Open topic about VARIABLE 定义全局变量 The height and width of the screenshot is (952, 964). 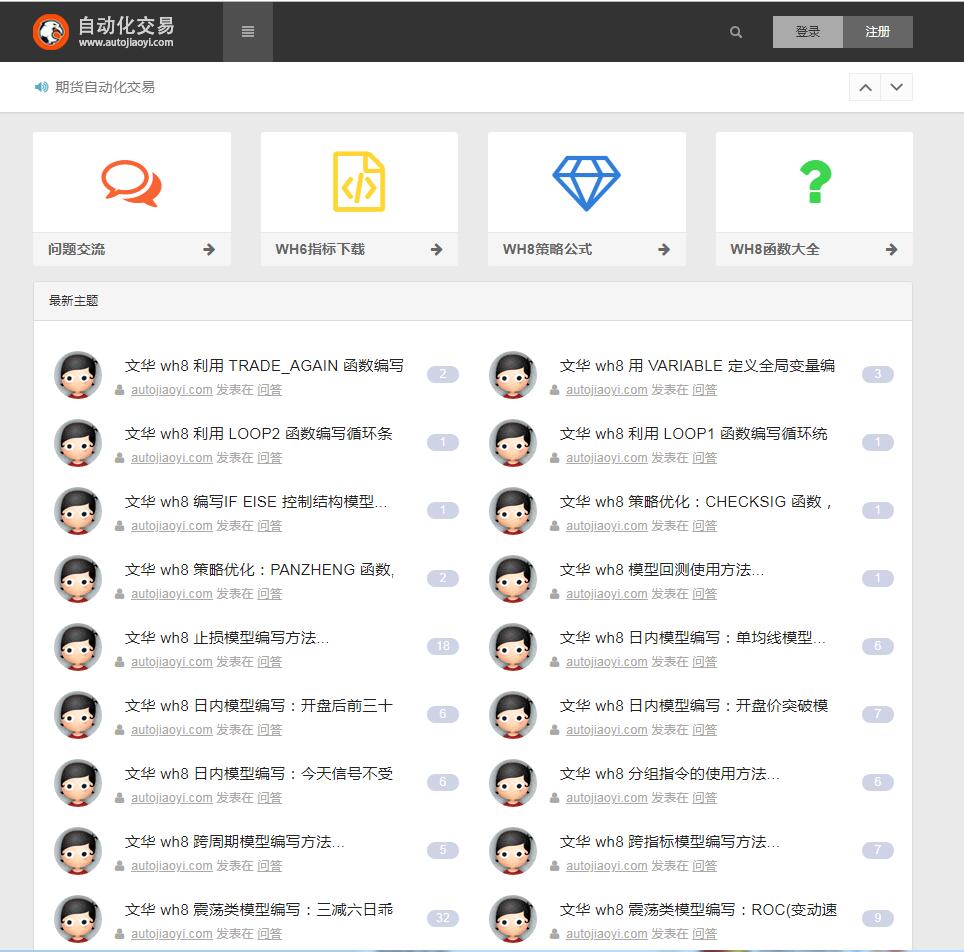click(x=697, y=366)
